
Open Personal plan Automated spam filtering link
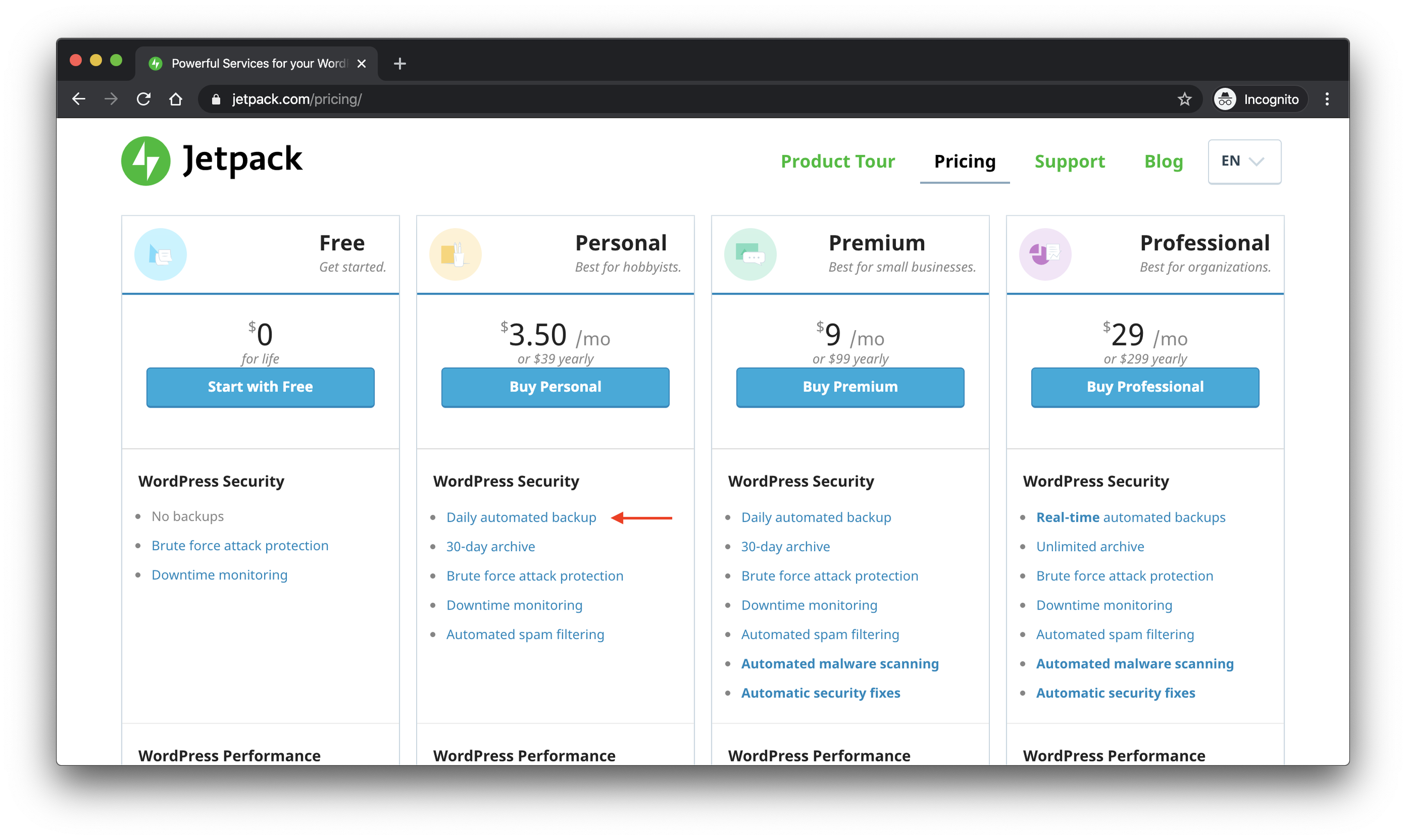(525, 634)
